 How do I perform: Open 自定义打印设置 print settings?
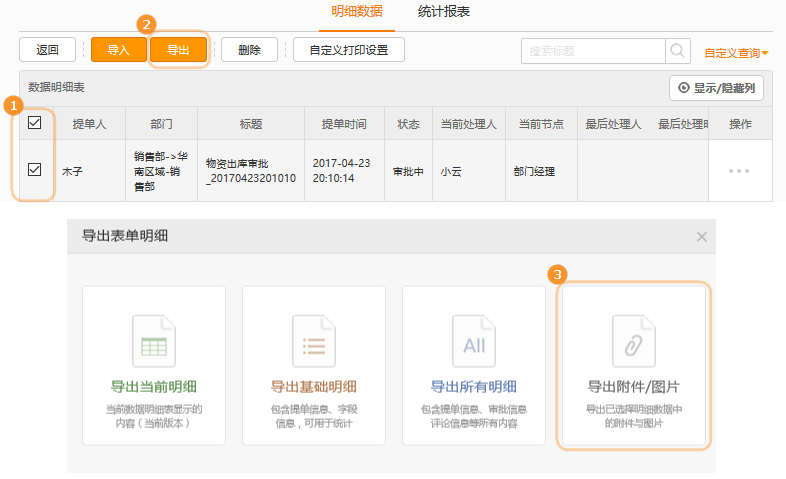[x=348, y=50]
